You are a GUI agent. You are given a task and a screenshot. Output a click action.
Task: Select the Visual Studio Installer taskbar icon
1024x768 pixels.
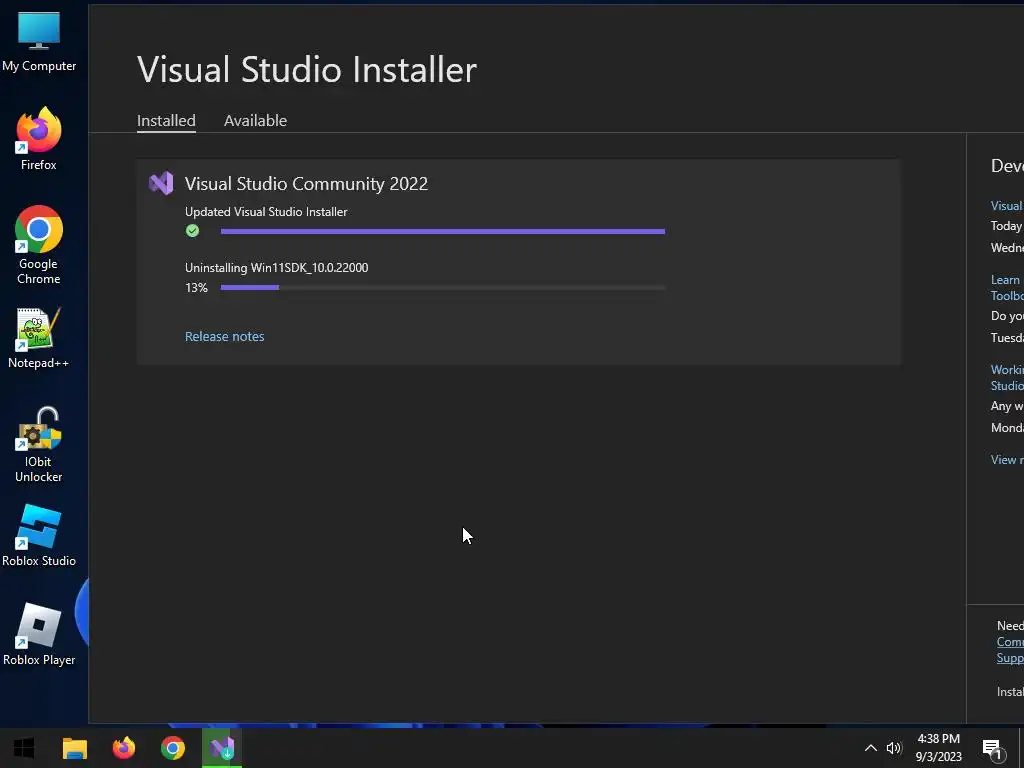tap(222, 748)
